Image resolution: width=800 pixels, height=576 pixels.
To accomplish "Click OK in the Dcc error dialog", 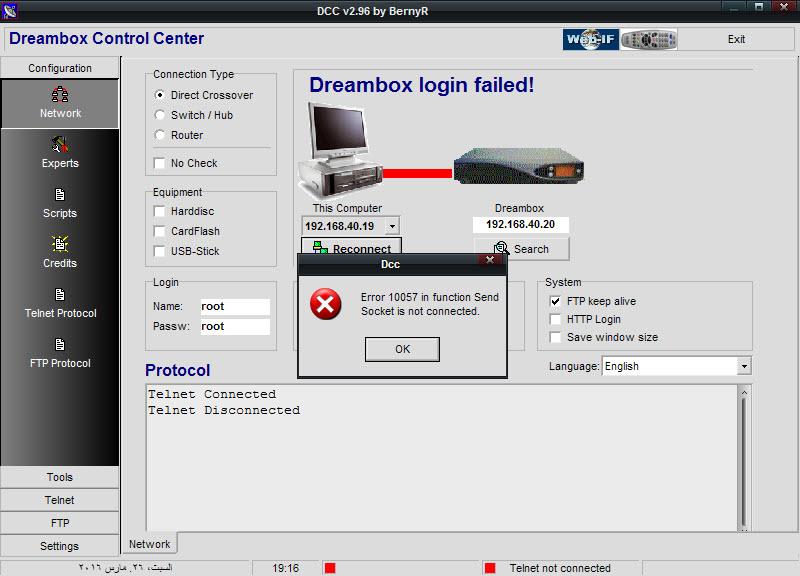I will pos(402,349).
